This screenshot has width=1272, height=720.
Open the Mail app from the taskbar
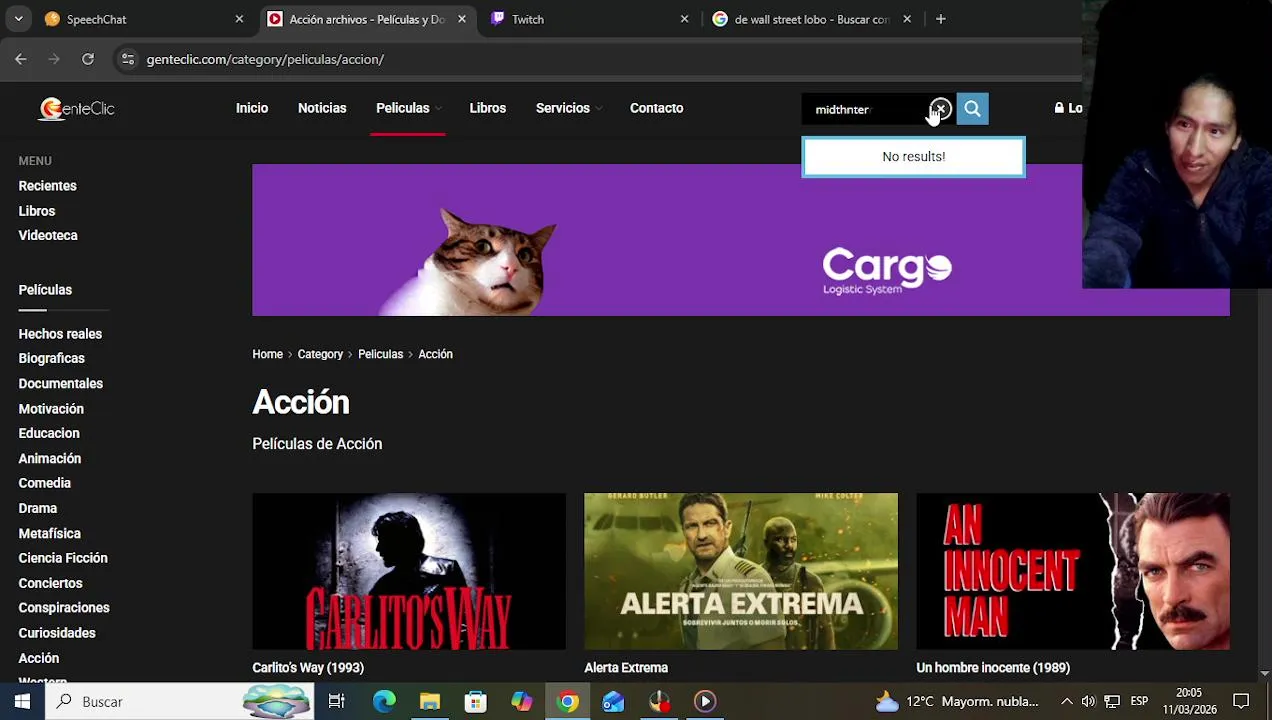[613, 701]
